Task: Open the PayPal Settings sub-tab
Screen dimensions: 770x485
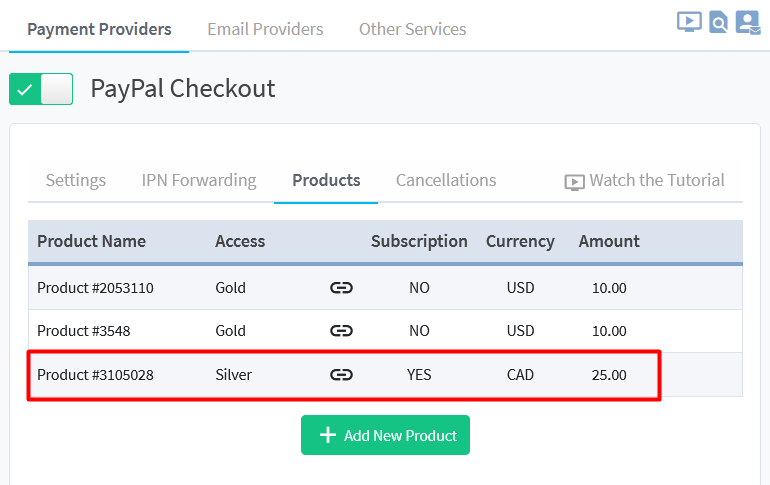Action: tap(76, 180)
